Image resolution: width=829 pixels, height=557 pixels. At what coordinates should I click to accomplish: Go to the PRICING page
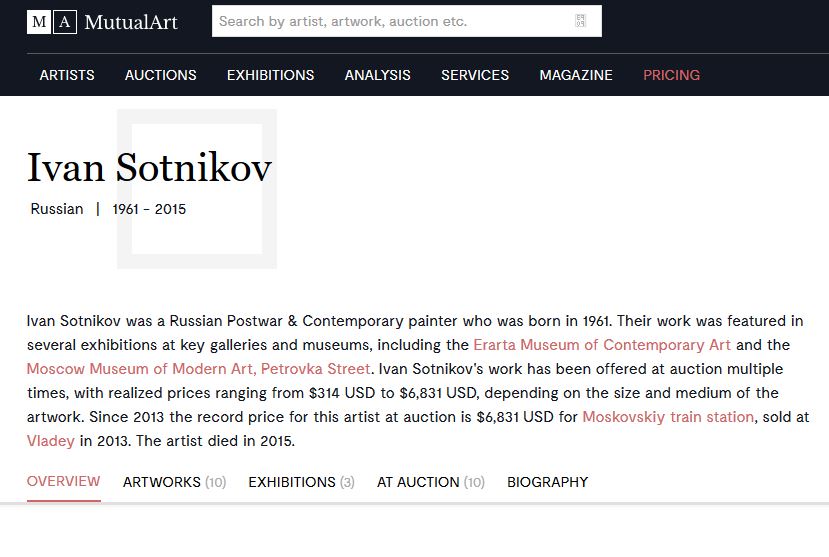671,75
